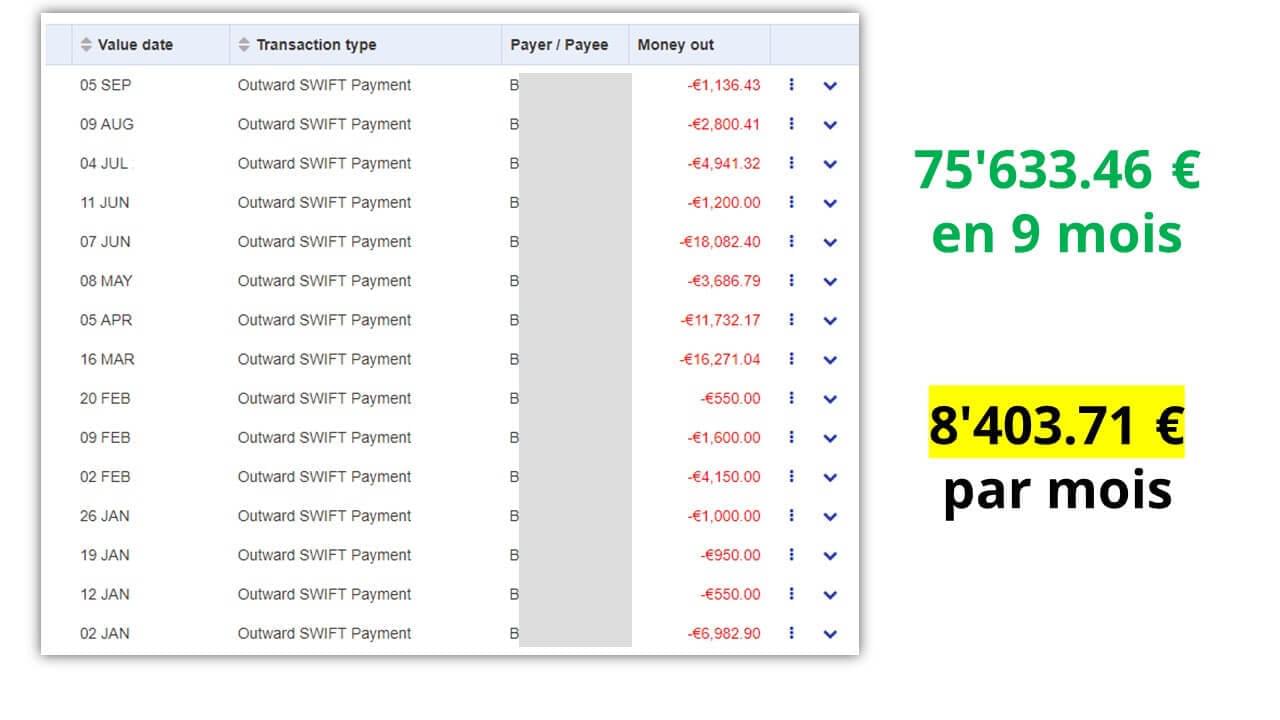The height and width of the screenshot is (720, 1280).
Task: Click the Money out column header
Action: click(676, 45)
